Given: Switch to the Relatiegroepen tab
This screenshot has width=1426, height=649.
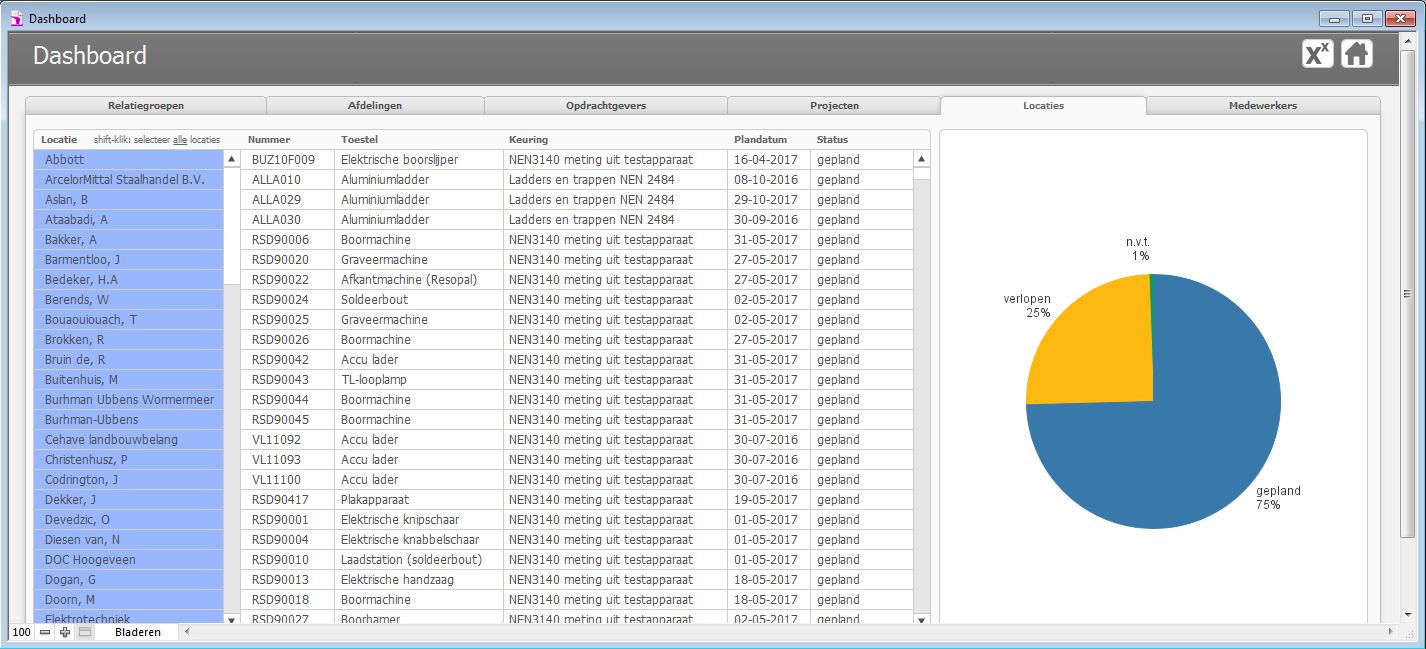Looking at the screenshot, I should tap(146, 105).
